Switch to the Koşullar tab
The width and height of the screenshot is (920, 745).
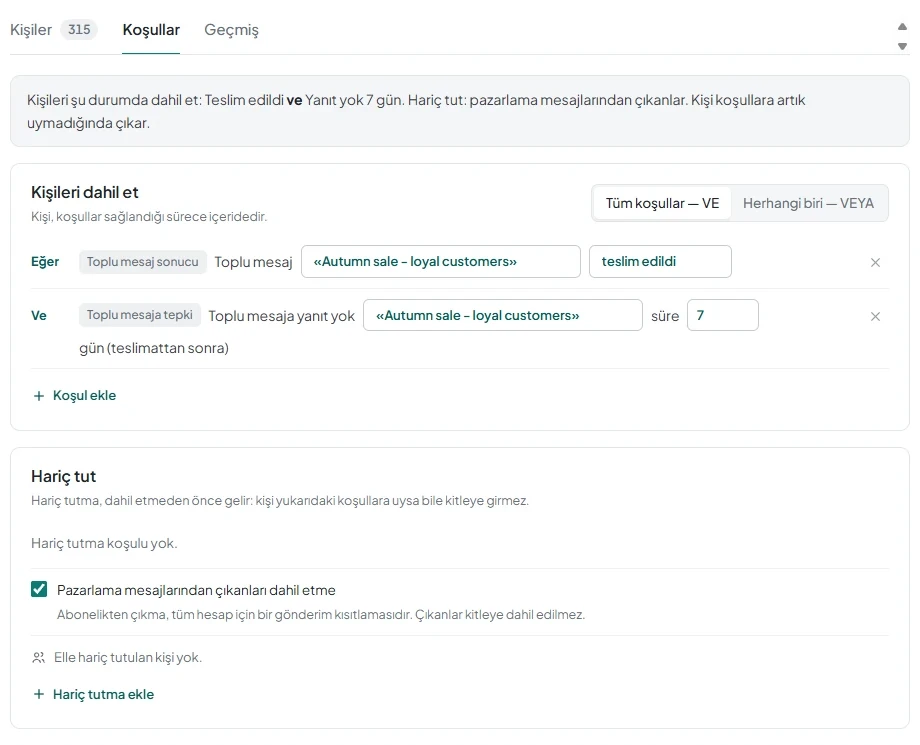point(151,29)
